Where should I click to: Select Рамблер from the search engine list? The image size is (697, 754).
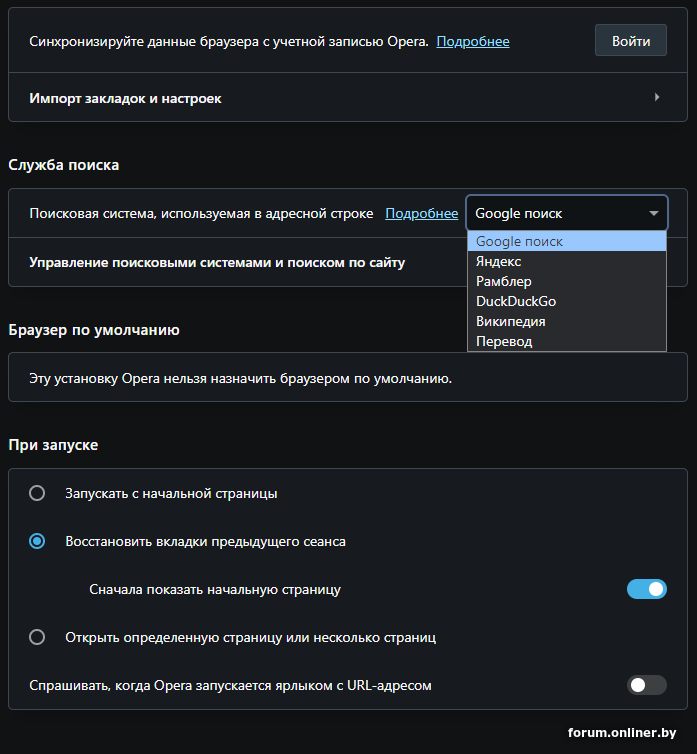pos(504,281)
